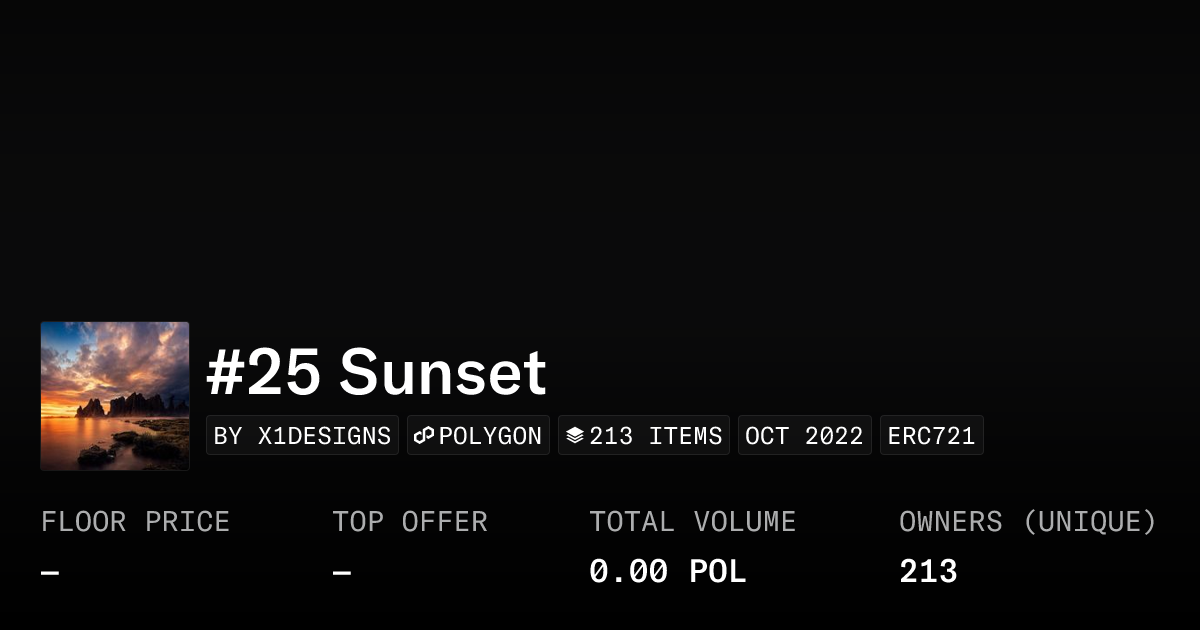Select the POLYGON chain label text
The height and width of the screenshot is (630, 1200).
tap(490, 436)
